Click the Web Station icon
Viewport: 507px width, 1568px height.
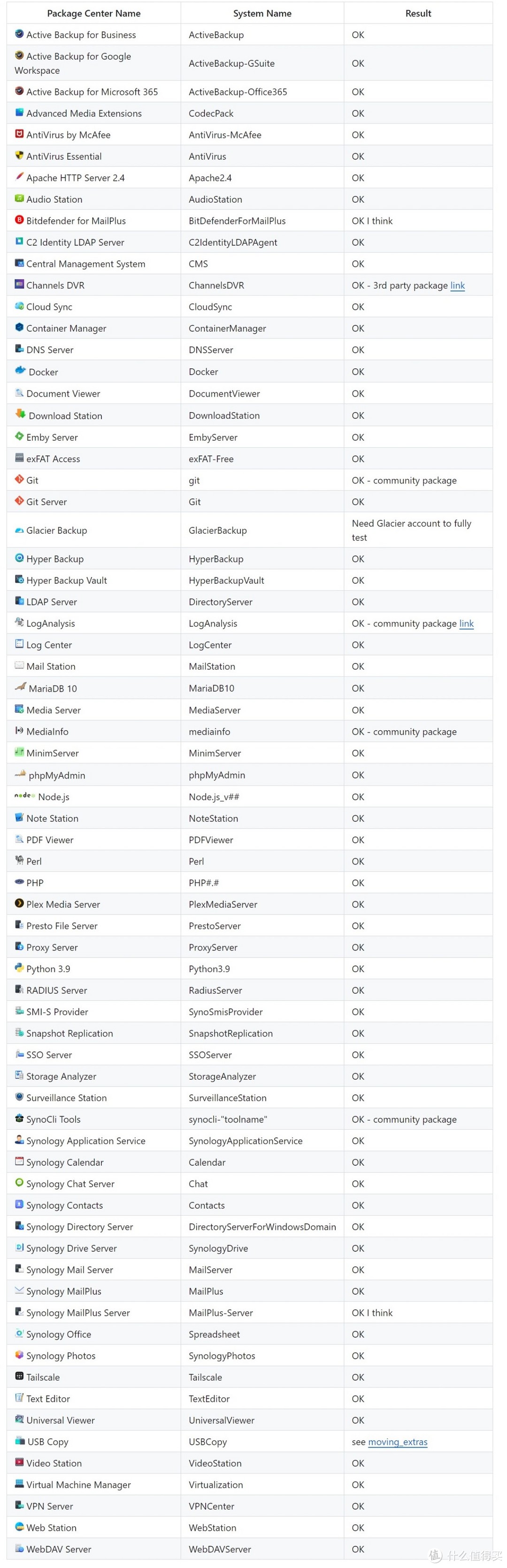(x=19, y=1527)
